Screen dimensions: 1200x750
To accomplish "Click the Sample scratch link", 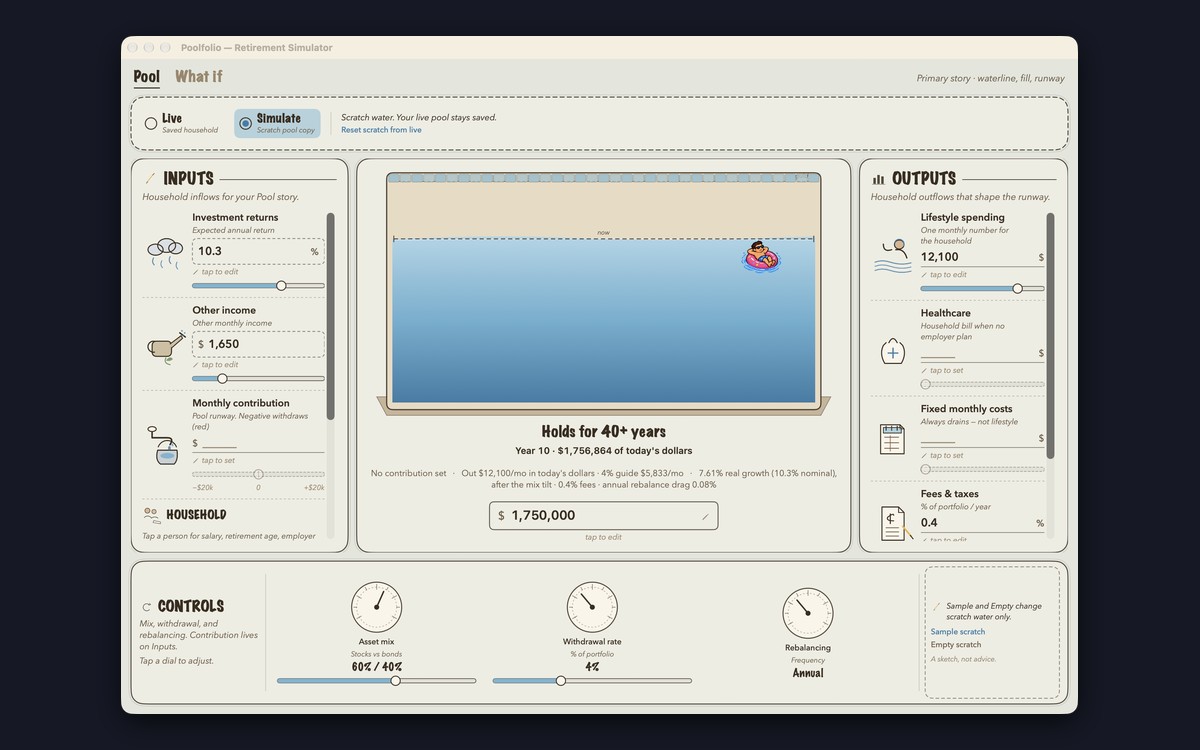I will point(958,632).
